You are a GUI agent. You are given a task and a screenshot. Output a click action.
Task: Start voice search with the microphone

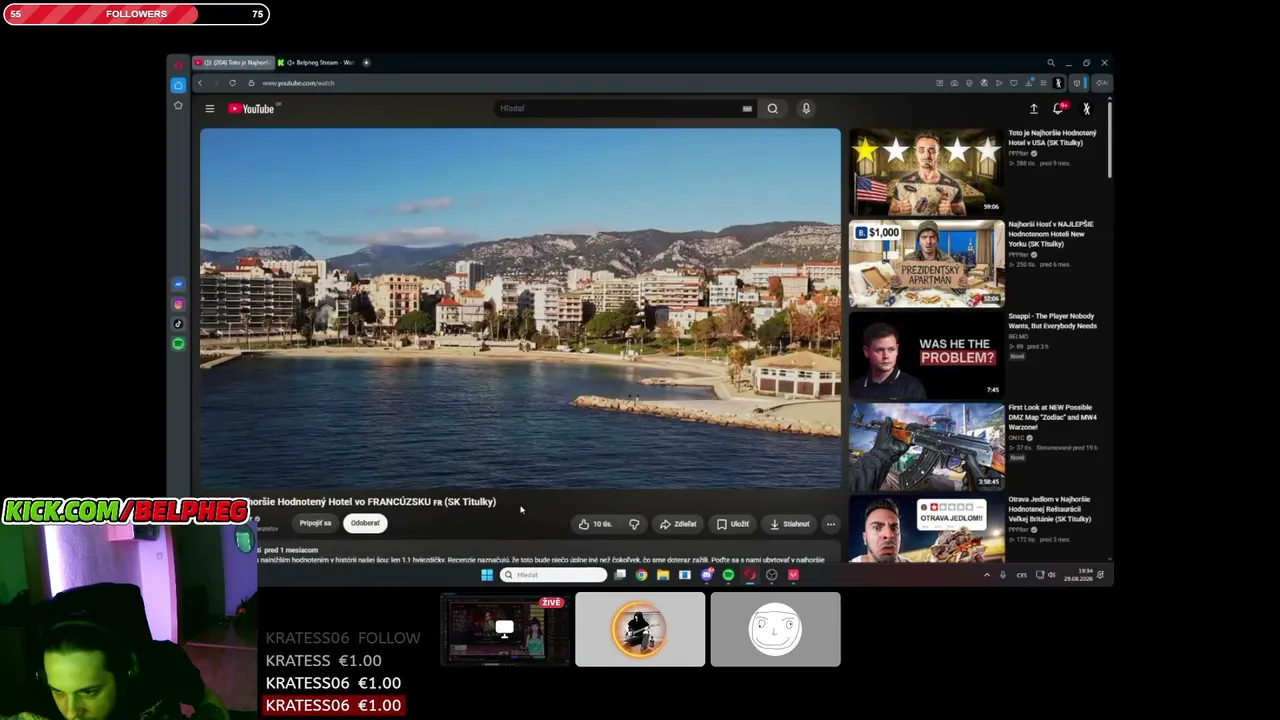click(x=806, y=108)
